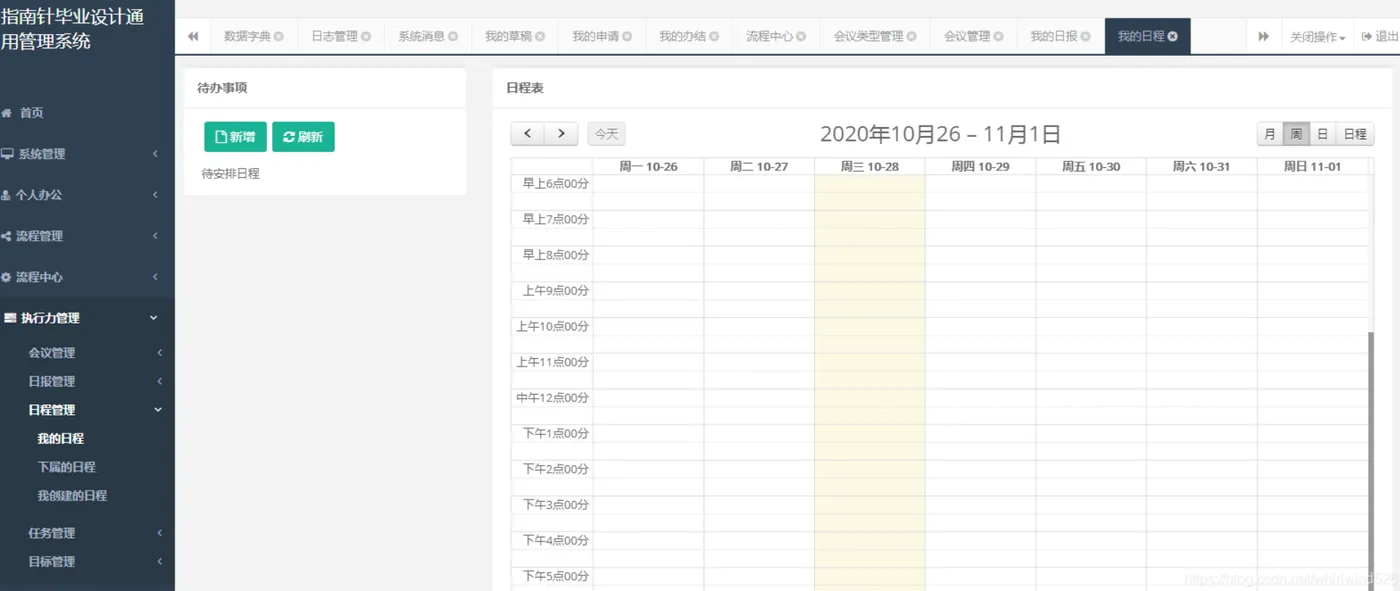Click the 上午10点00分 time label
The width and height of the screenshot is (1400, 591).
coord(553,326)
